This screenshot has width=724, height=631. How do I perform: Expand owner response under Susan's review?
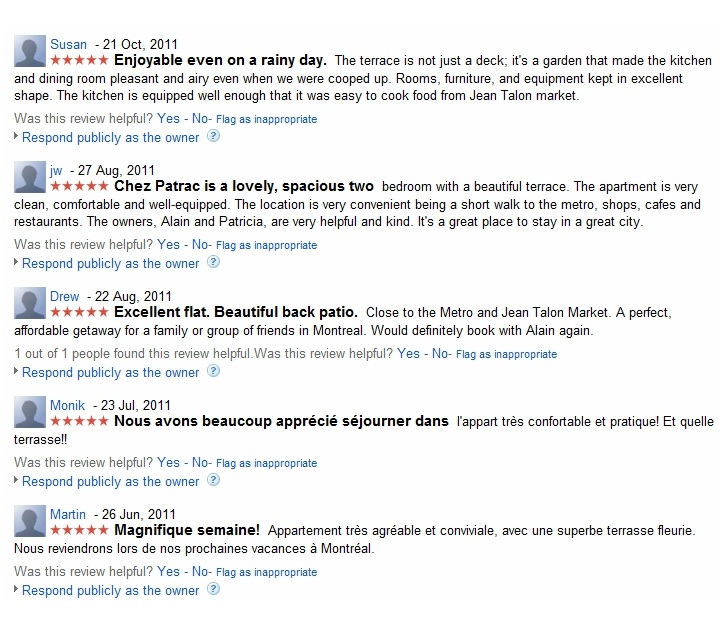110,138
